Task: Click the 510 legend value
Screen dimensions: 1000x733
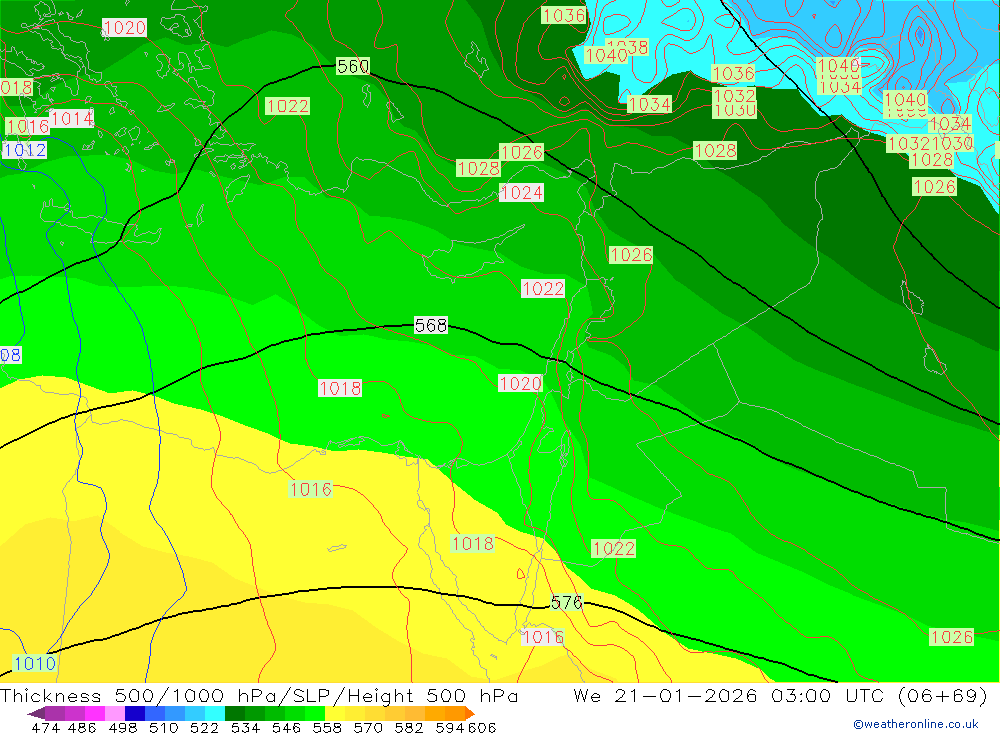Action: coord(163,727)
